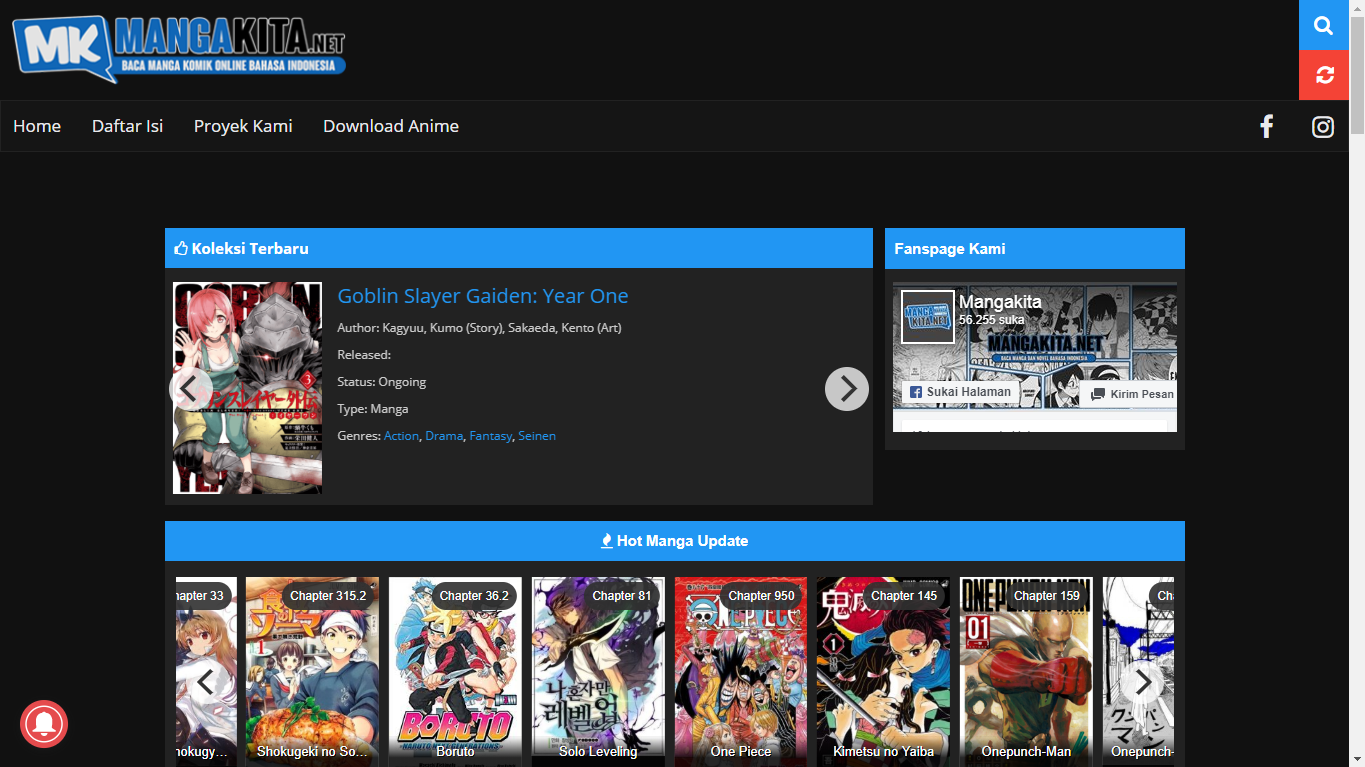Open Solo Leveling Chapter 81 cover
The height and width of the screenshot is (767, 1365).
coord(598,672)
